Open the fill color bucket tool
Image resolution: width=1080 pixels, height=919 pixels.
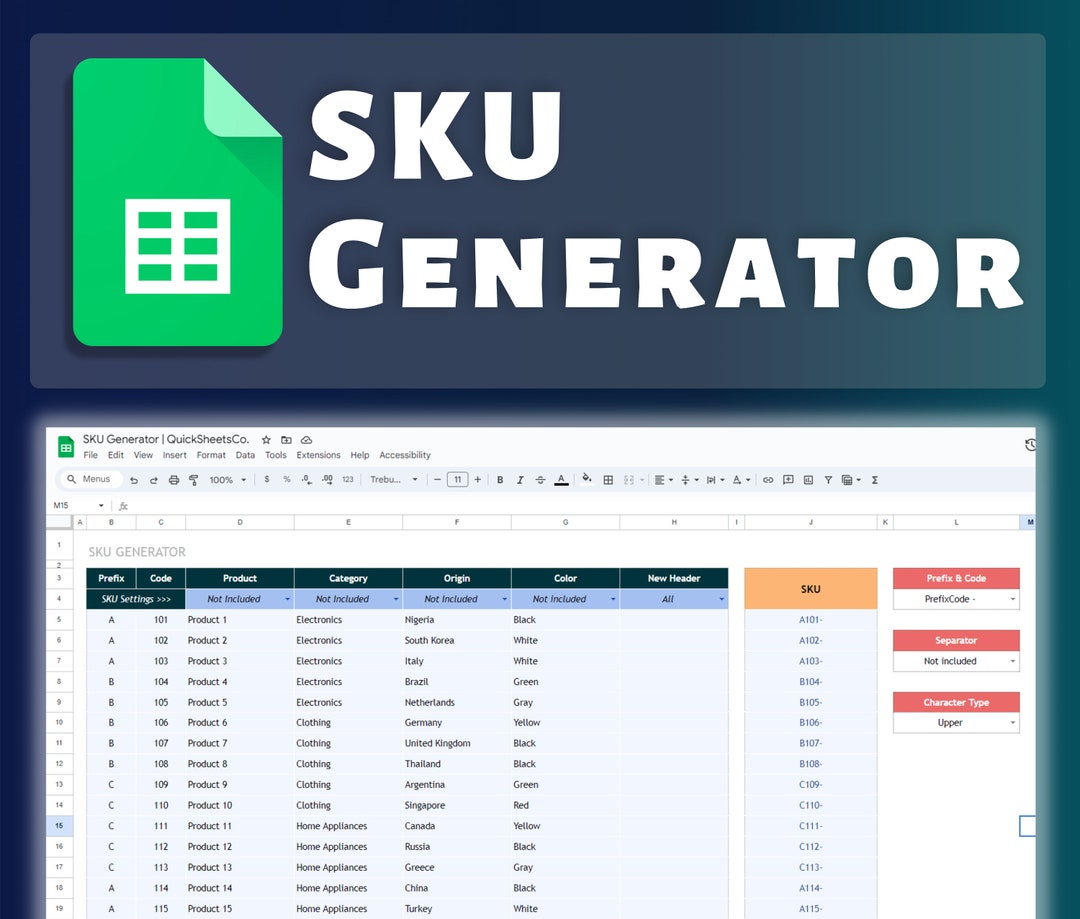(x=585, y=480)
